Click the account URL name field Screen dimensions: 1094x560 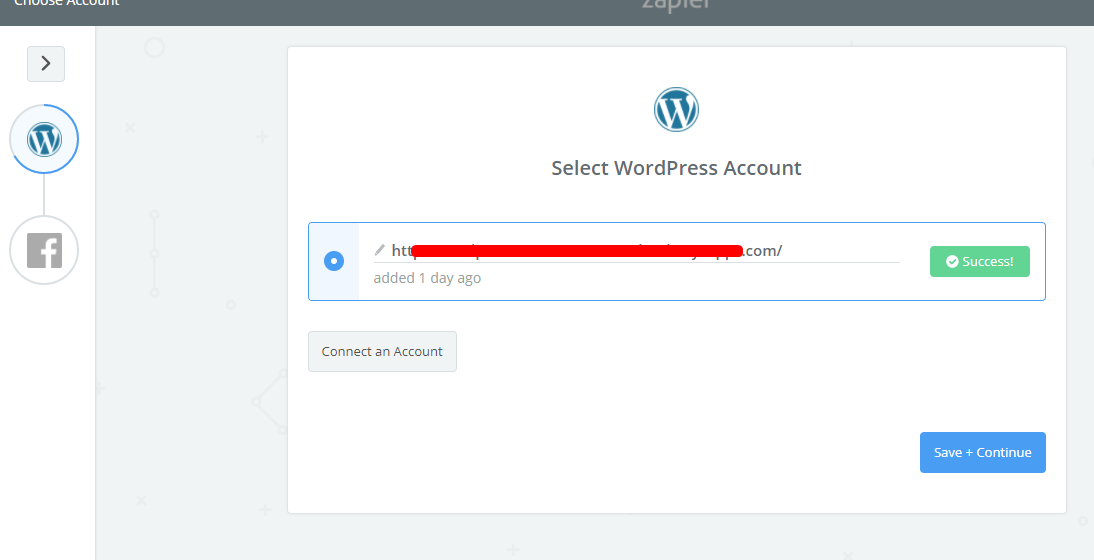click(636, 251)
